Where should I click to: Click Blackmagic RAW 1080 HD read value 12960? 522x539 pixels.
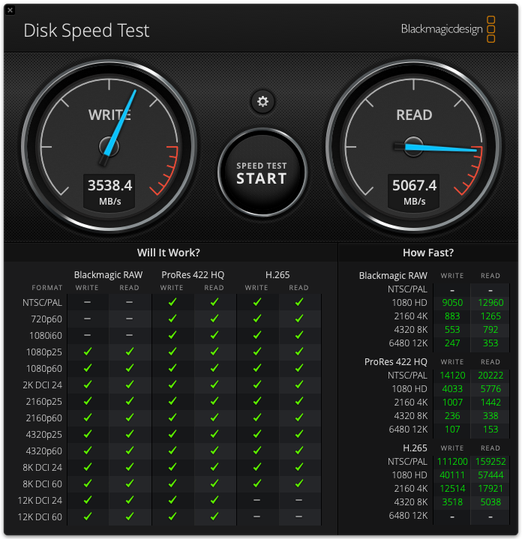tap(491, 302)
